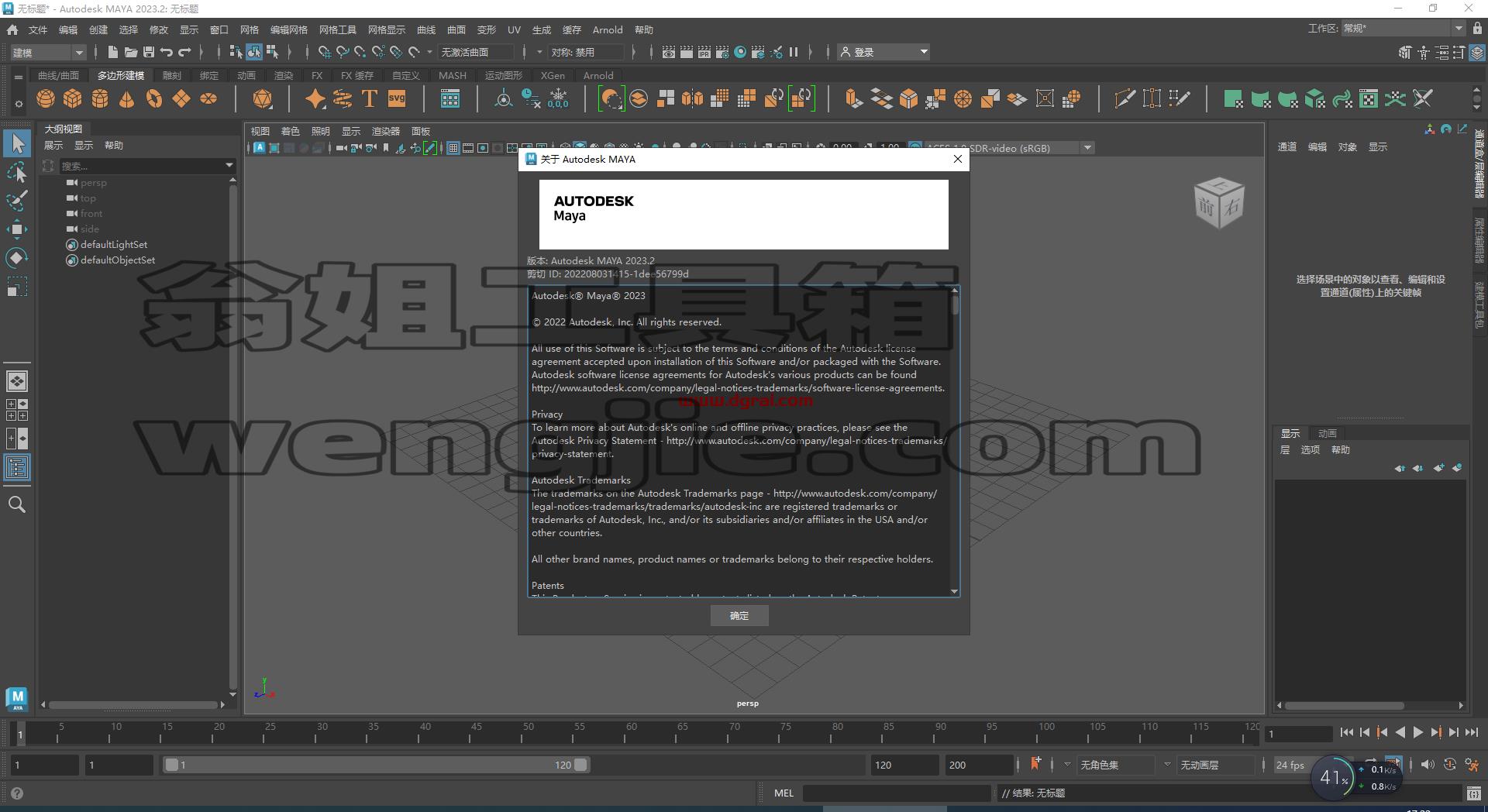Open the workspace dropdown
The image size is (1488, 812).
[1403, 28]
